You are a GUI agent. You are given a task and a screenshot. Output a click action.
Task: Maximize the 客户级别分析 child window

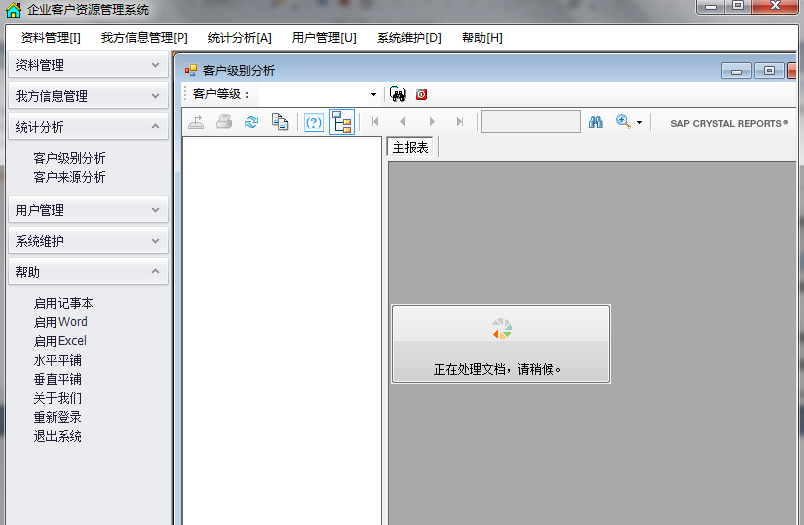tap(769, 71)
